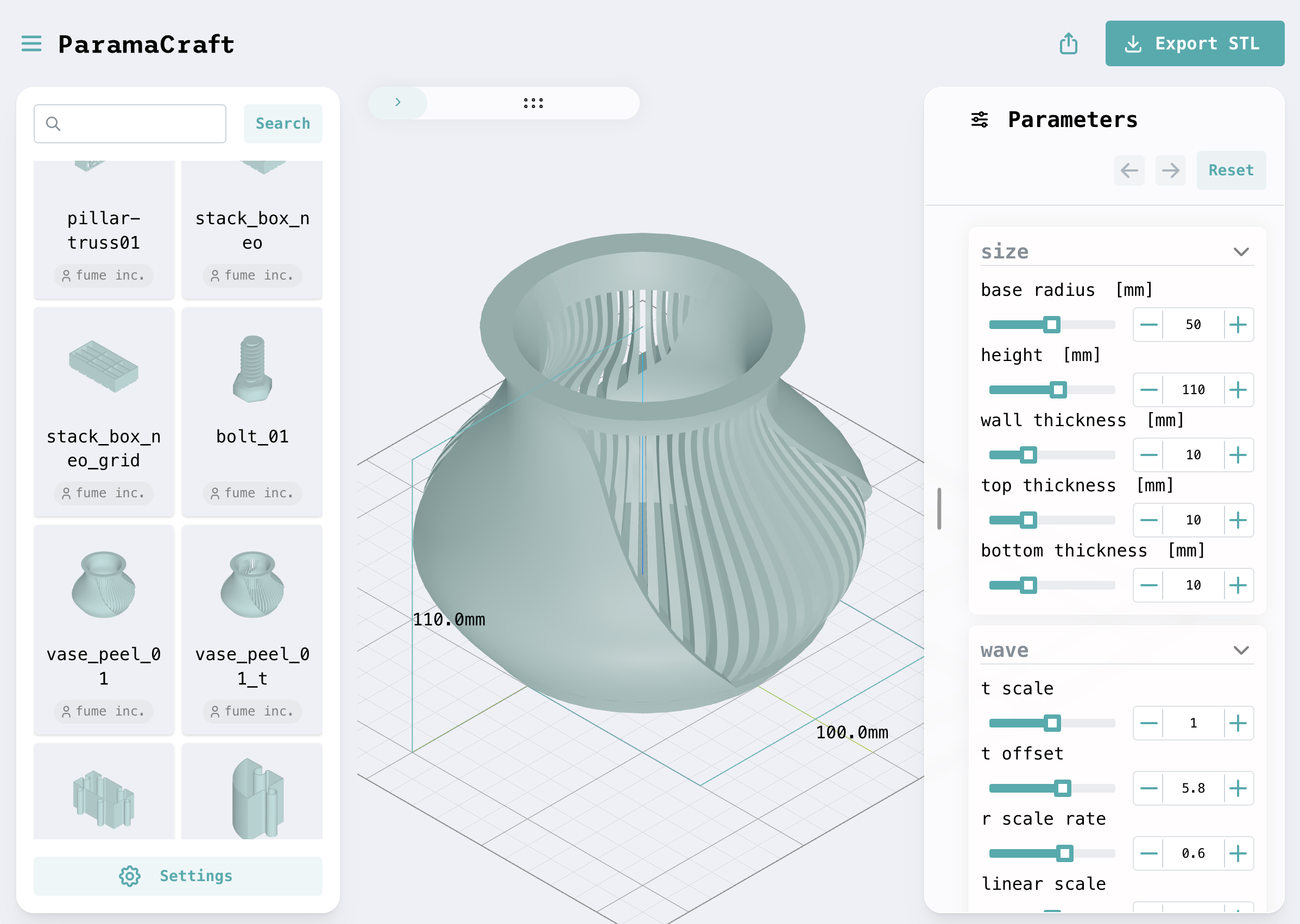Click the toolbar drag handle dots
Viewport: 1300px width, 924px height.
[x=533, y=103]
